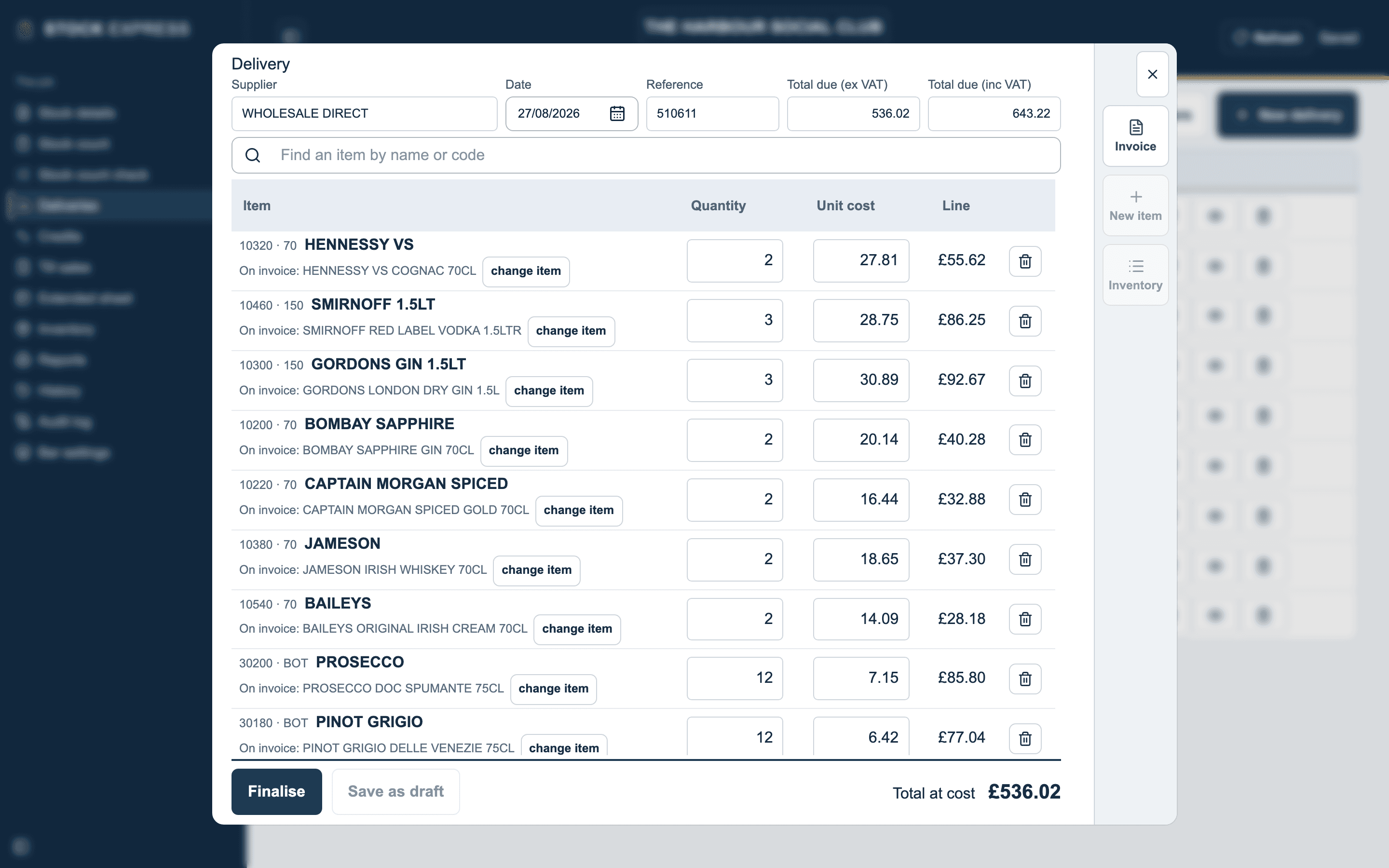This screenshot has width=1389, height=868.
Task: Edit Bombay Sapphire unit cost 20.14
Action: (861, 440)
